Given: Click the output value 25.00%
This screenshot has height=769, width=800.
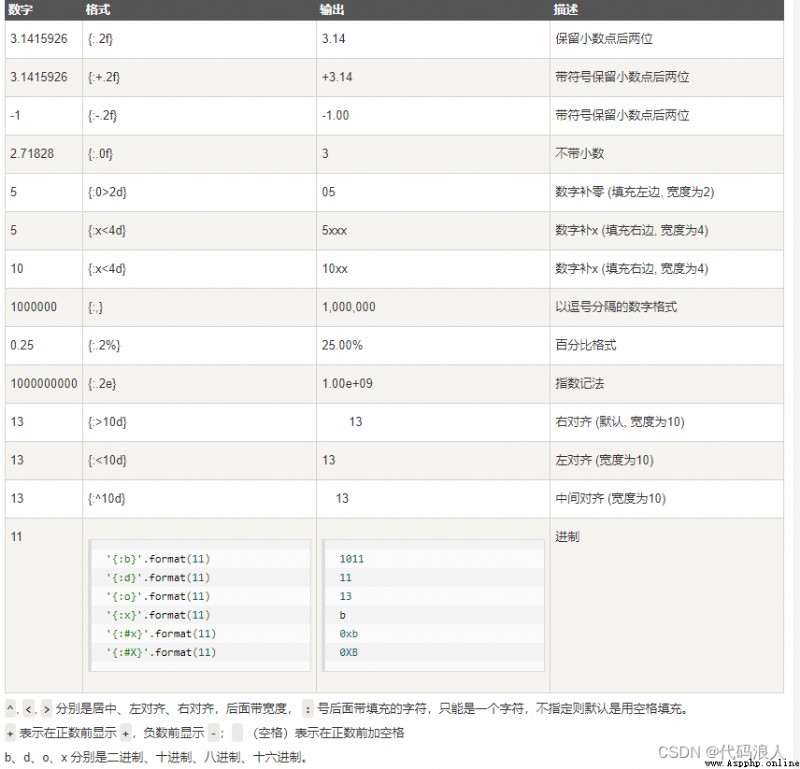Looking at the screenshot, I should [x=342, y=345].
